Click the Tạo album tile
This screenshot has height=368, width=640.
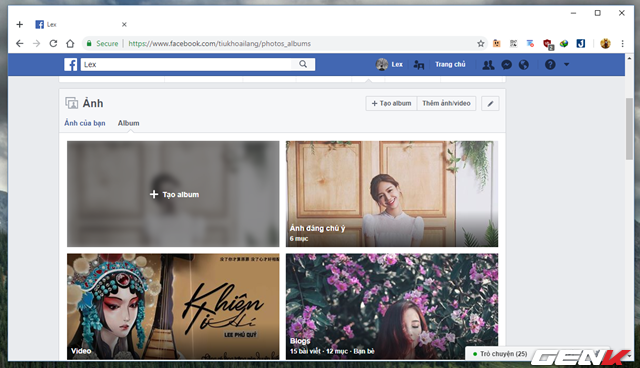pyautogui.click(x=173, y=194)
